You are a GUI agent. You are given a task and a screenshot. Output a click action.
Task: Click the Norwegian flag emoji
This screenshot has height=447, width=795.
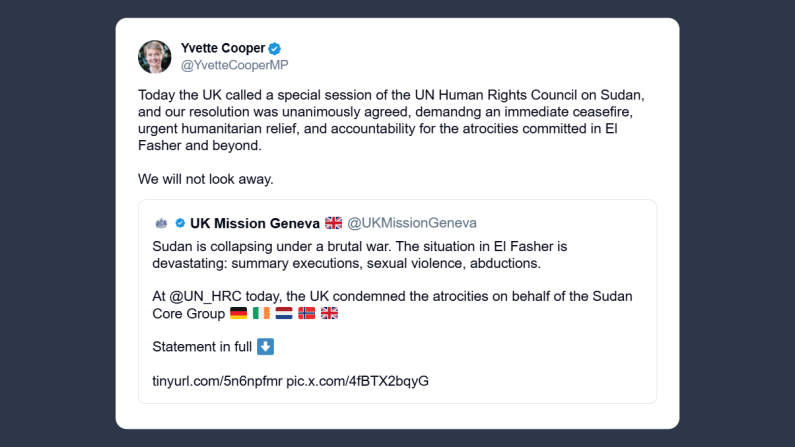pyautogui.click(x=307, y=314)
